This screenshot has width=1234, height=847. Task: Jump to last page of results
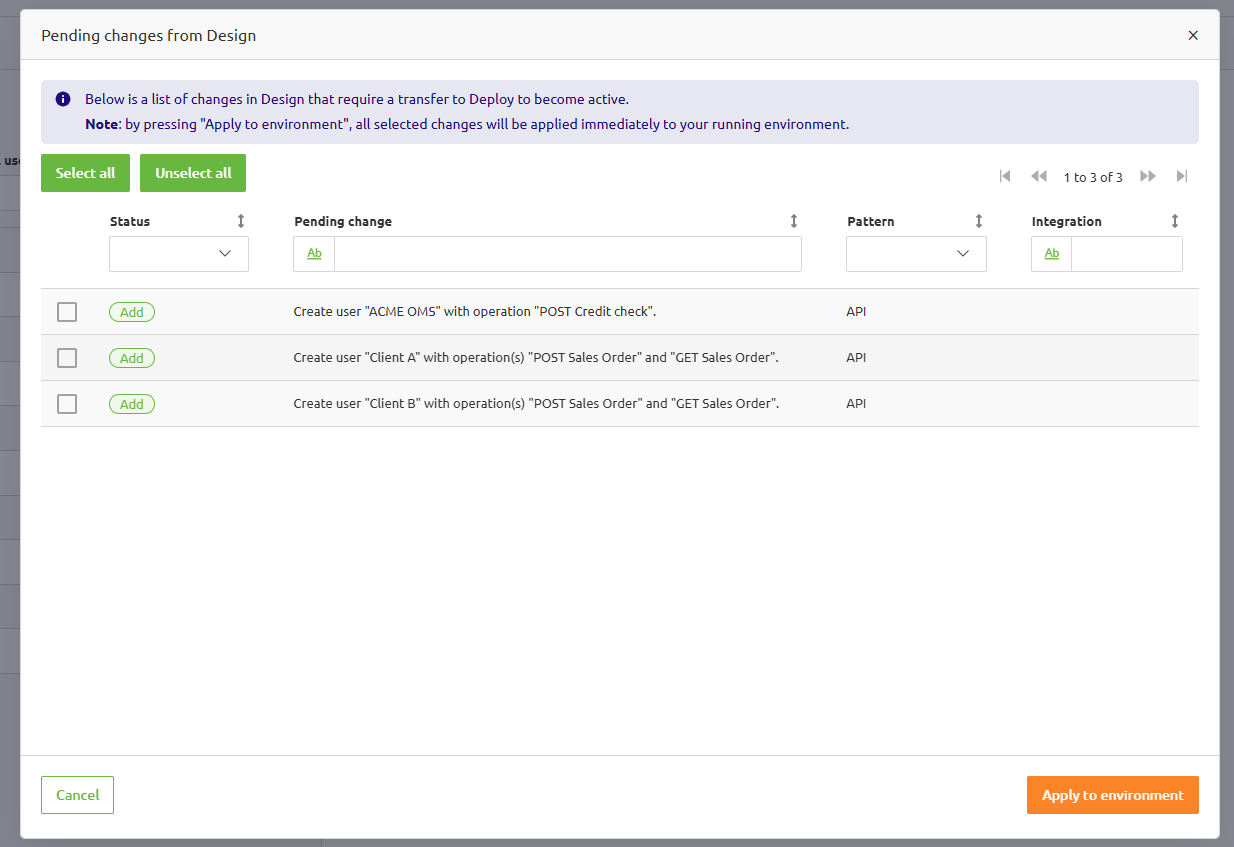pos(1182,176)
